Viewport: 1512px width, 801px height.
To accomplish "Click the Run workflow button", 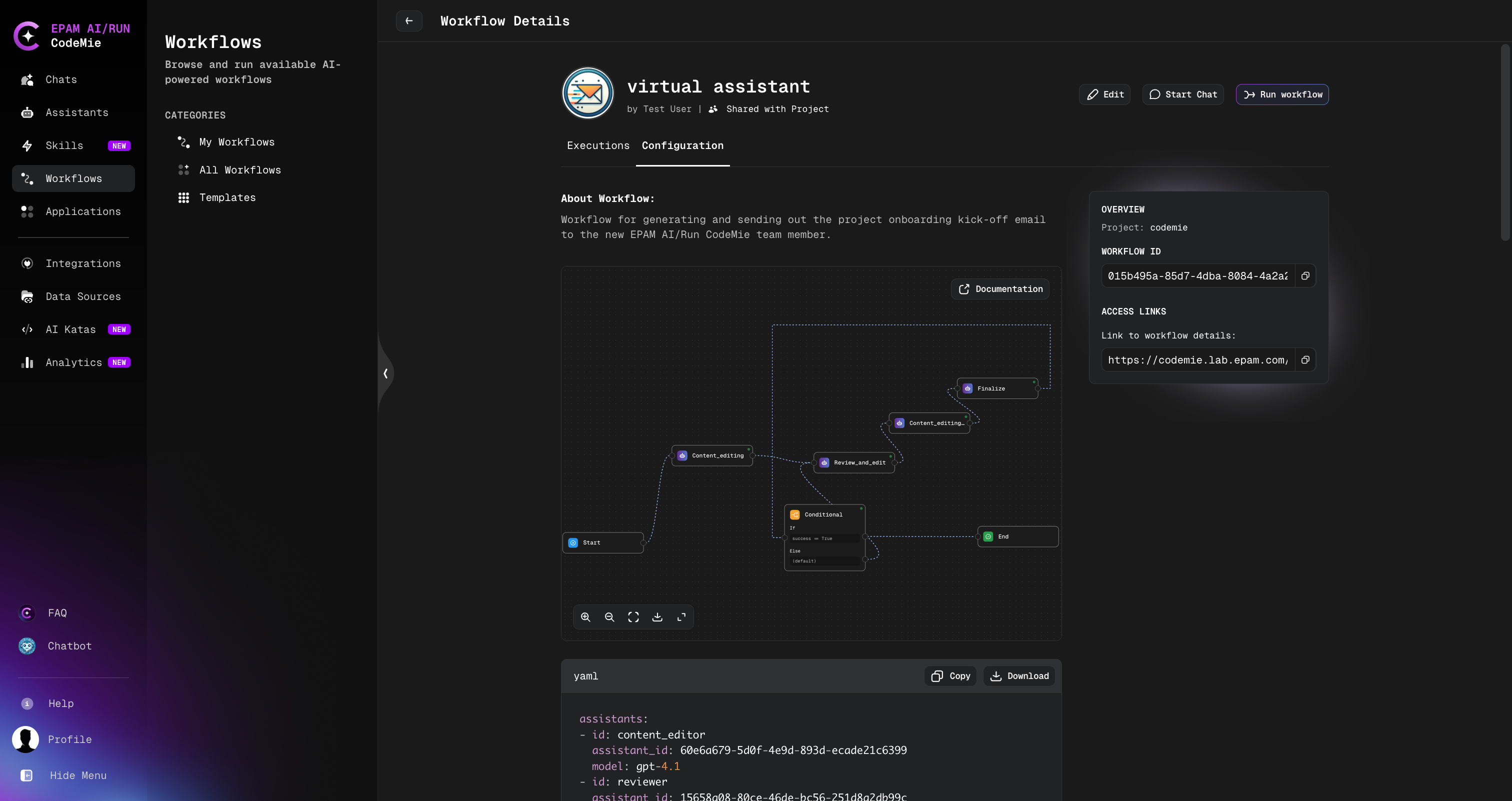I will click(1282, 94).
